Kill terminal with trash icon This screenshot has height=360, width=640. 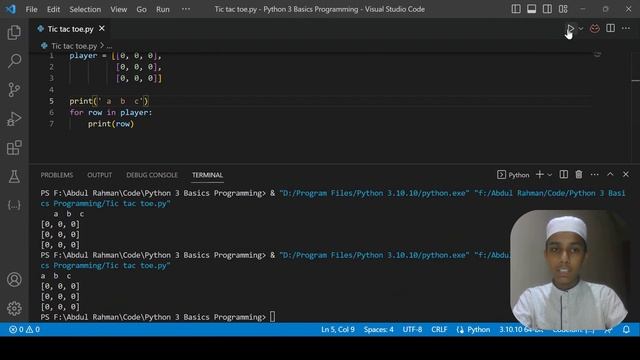click(579, 174)
